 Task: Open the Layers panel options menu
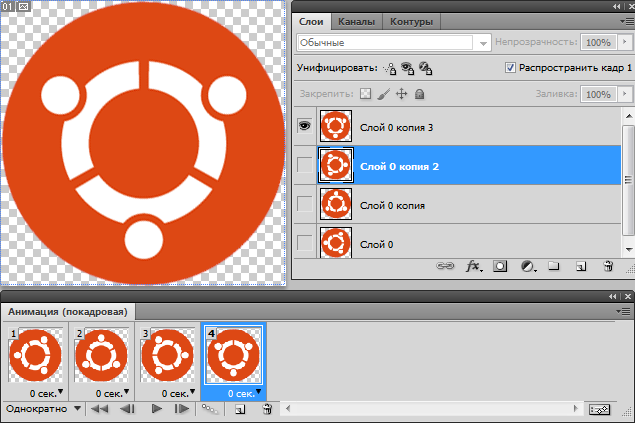pyautogui.click(x=626, y=21)
